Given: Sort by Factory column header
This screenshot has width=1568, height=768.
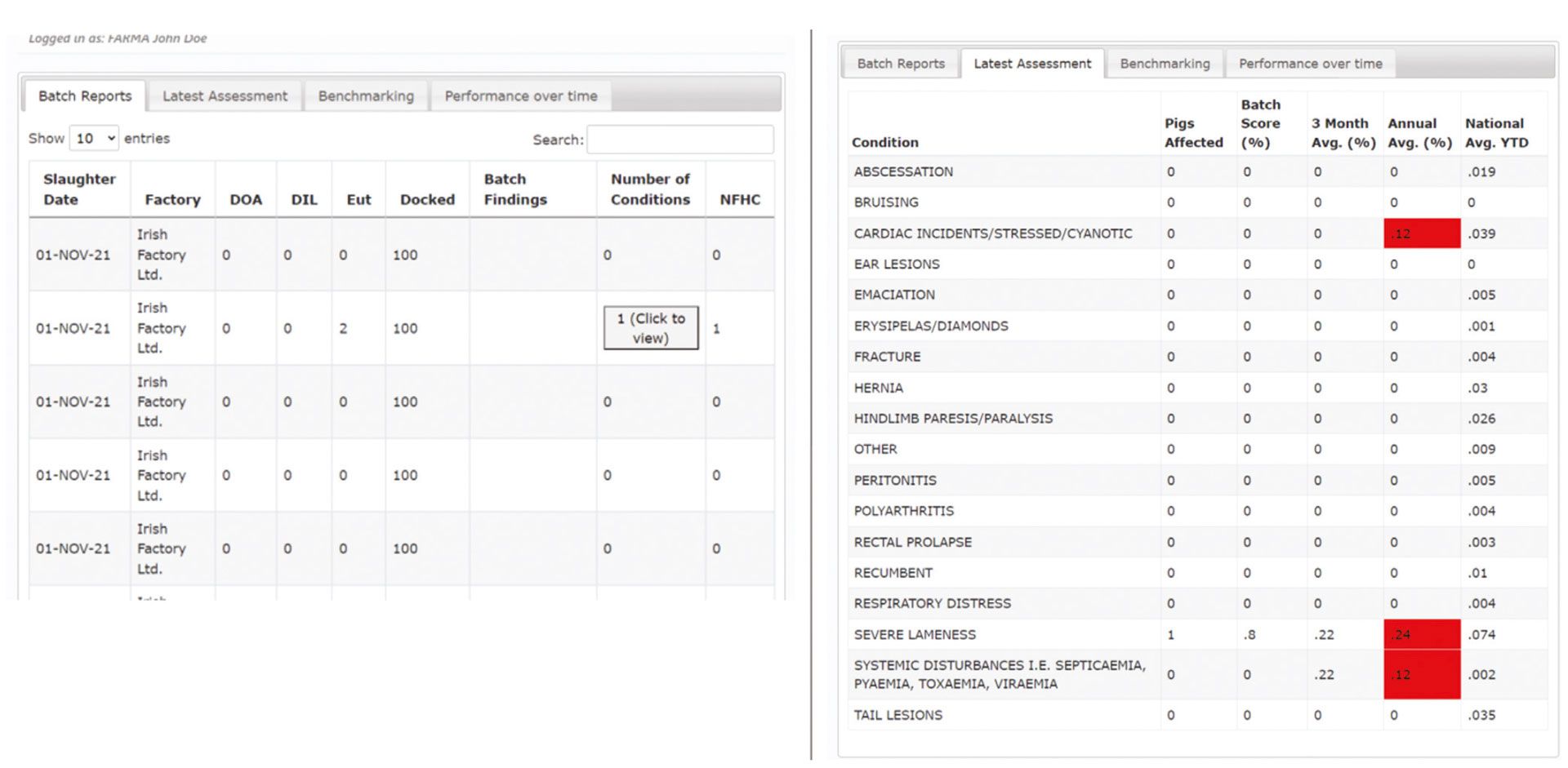Looking at the screenshot, I should point(172,189).
